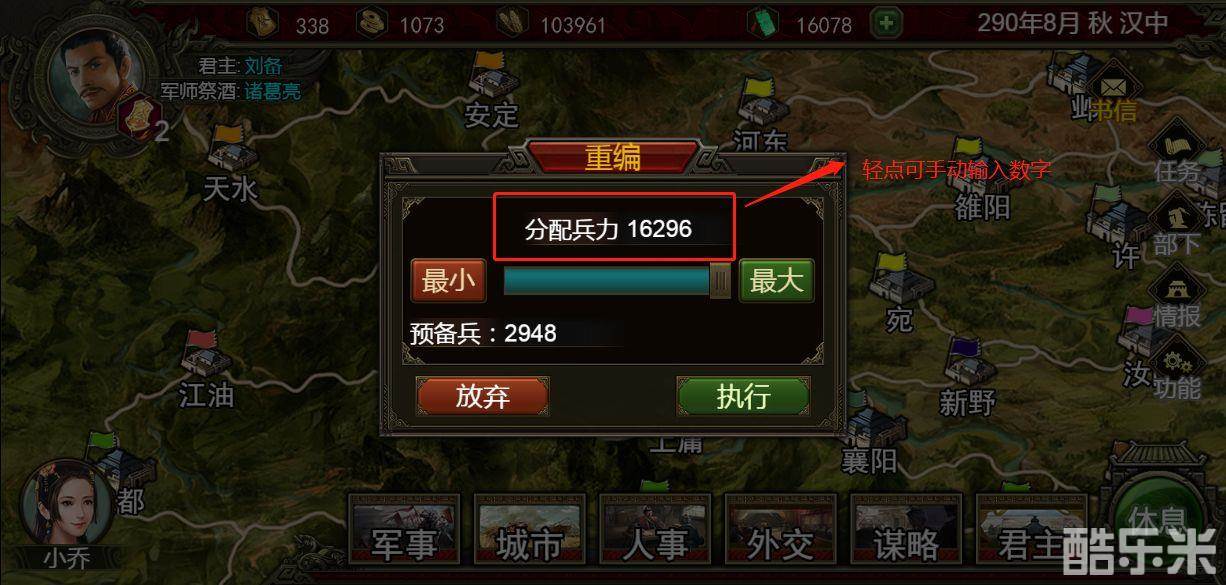This screenshot has width=1226, height=585.
Task: Click 执行 to confirm reorganization
Action: click(x=743, y=397)
